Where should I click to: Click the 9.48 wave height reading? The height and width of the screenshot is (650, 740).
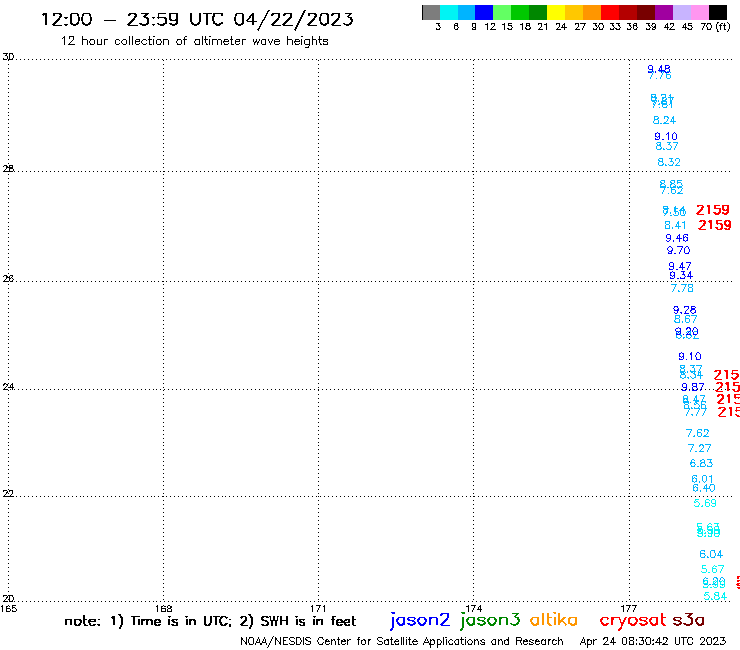pyautogui.click(x=659, y=69)
